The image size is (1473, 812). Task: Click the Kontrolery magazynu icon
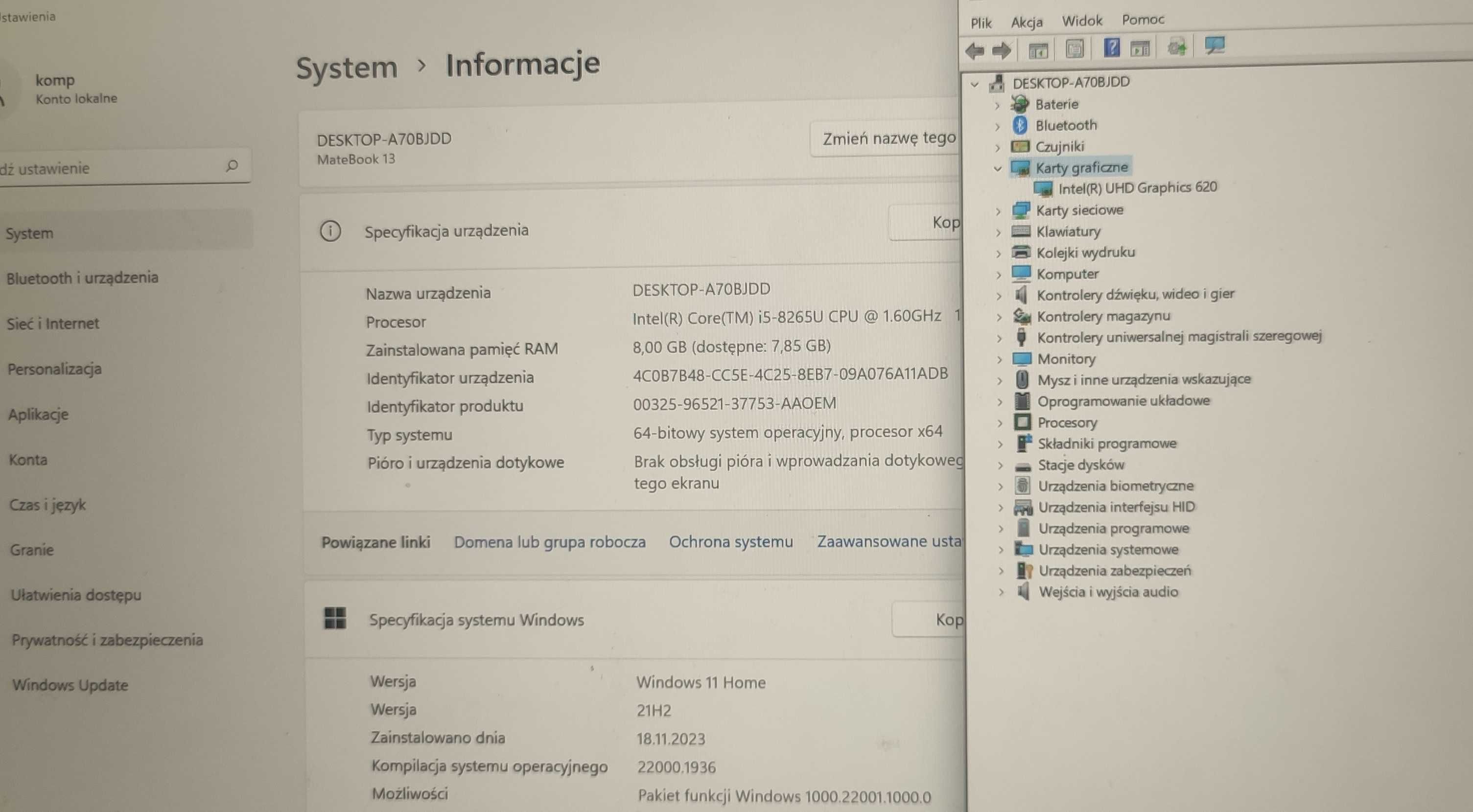point(1021,316)
